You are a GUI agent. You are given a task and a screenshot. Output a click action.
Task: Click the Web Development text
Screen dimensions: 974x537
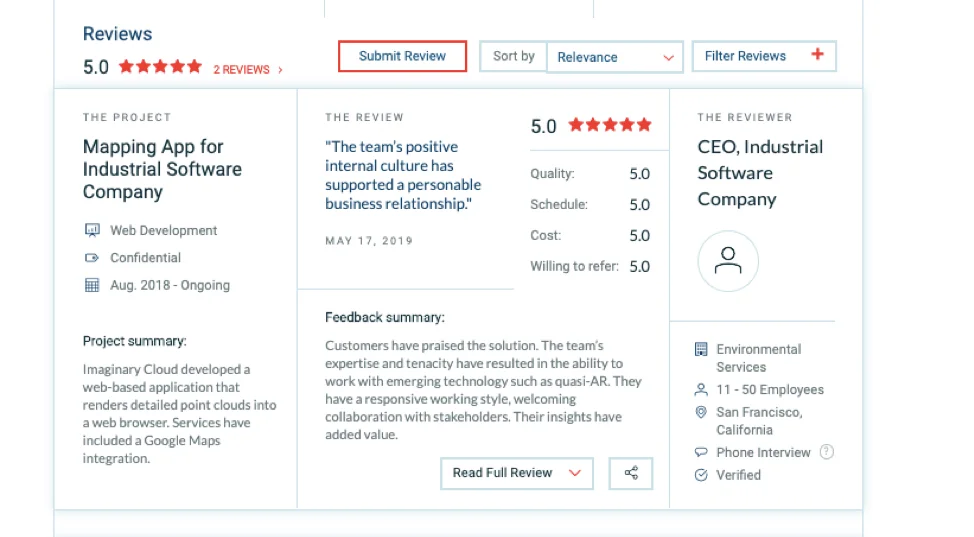click(x=163, y=231)
